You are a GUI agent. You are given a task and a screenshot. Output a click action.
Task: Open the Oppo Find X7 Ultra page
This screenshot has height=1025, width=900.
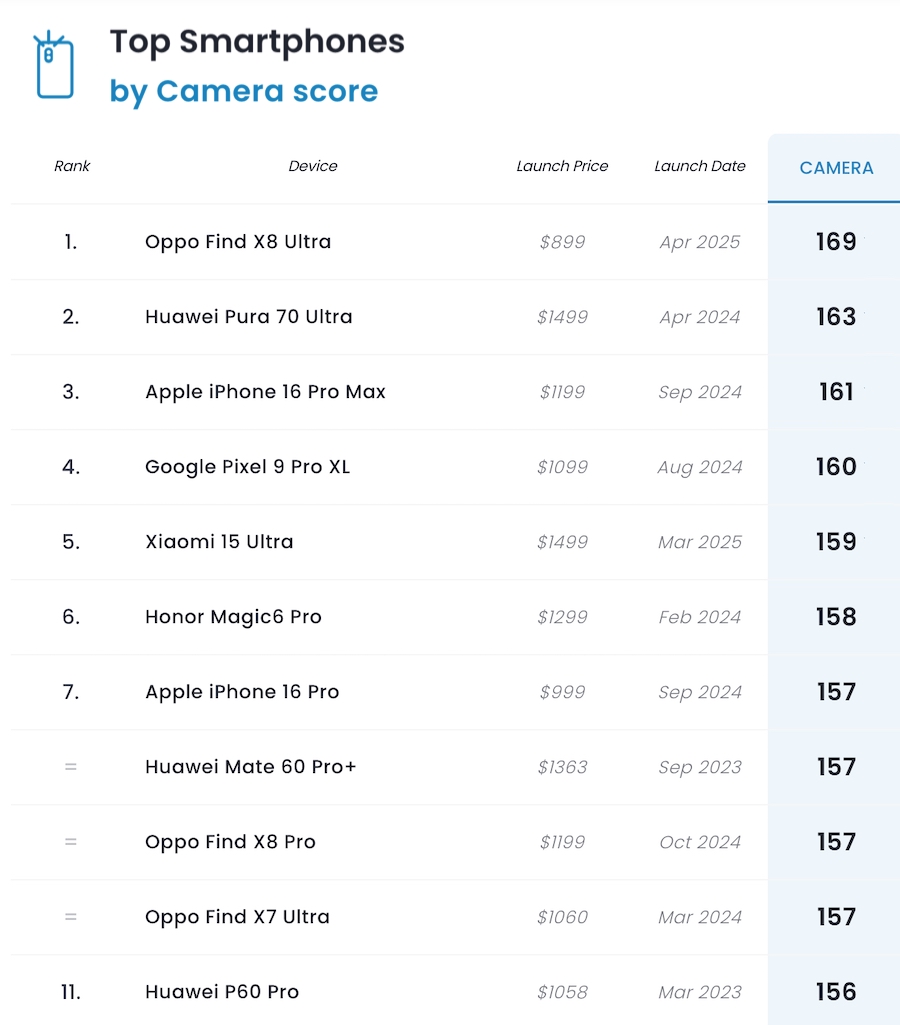point(237,917)
